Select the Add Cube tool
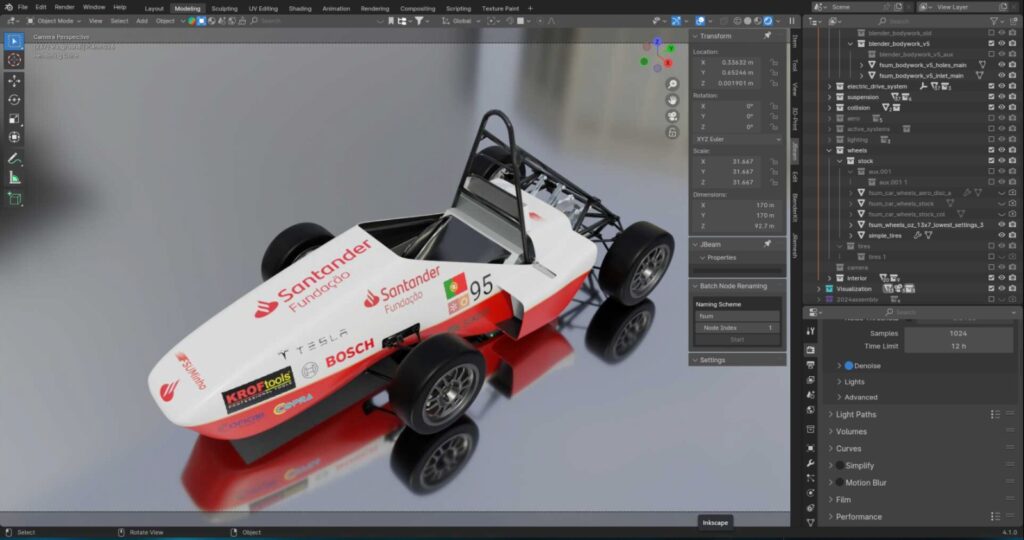Screen dimensions: 1024x540 point(14,199)
